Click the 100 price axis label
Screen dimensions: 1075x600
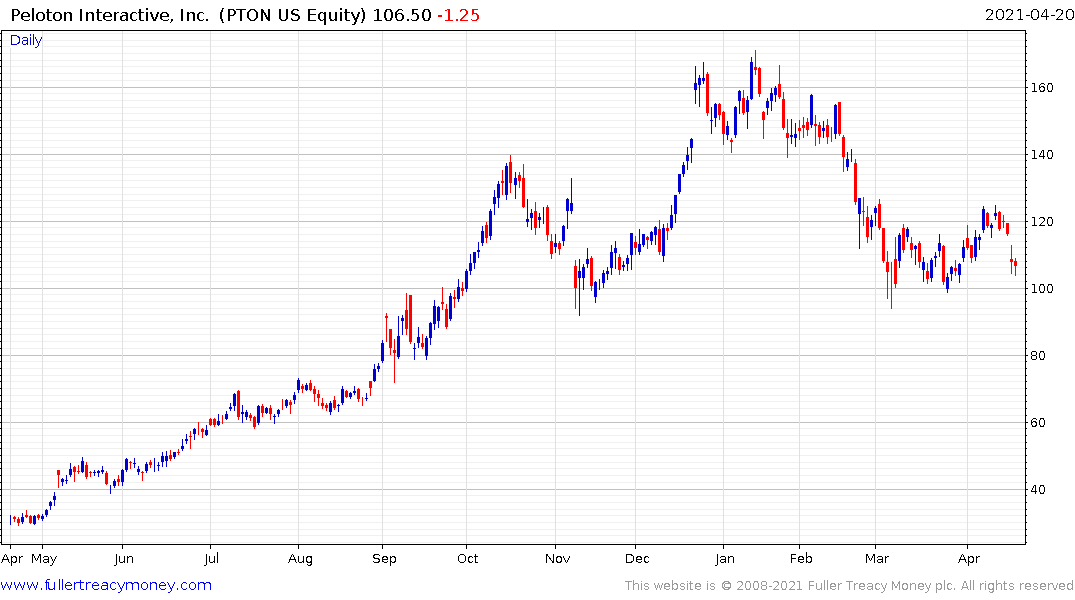1042,289
